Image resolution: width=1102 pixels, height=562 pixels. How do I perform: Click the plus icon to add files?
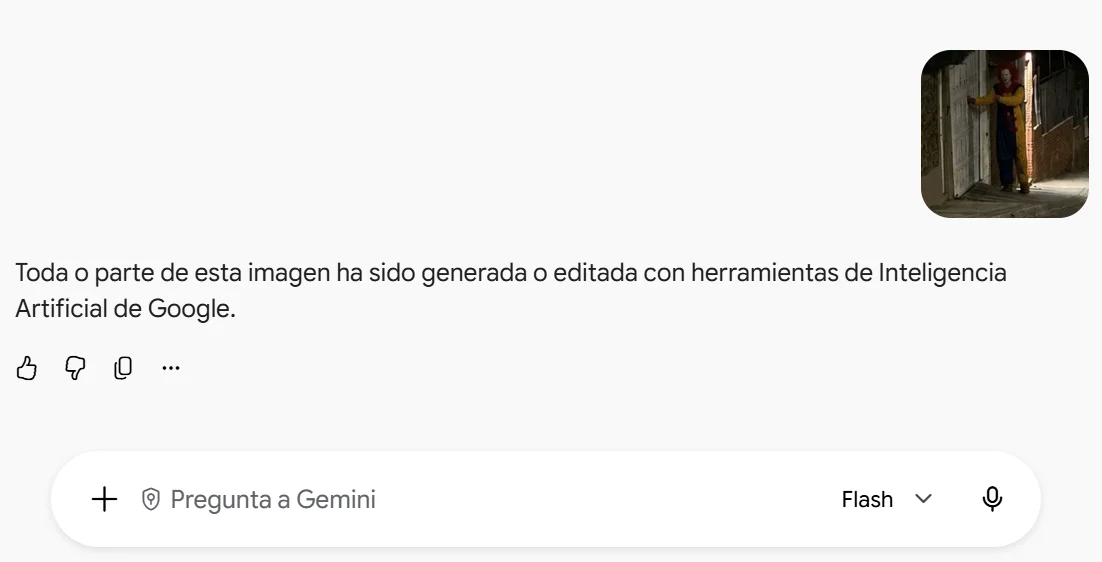(105, 499)
